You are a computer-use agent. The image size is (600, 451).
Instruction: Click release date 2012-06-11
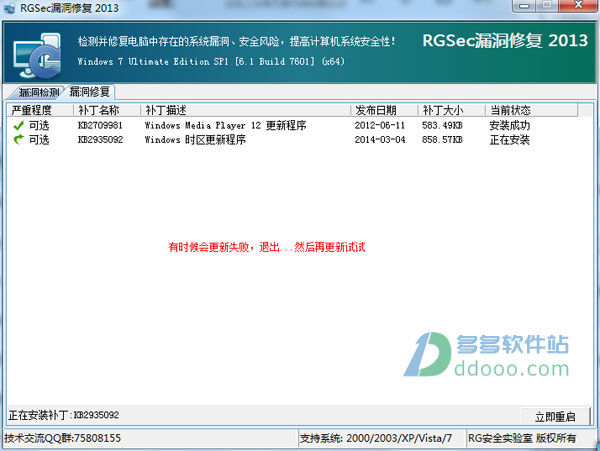(380, 125)
